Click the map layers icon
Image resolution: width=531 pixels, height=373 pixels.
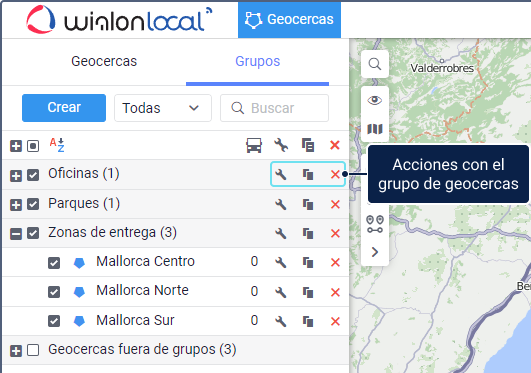[x=375, y=129]
